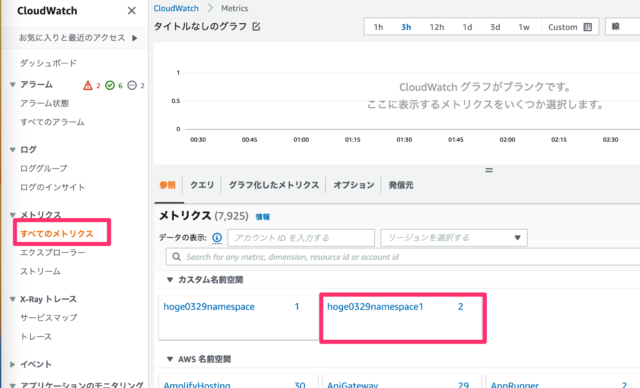
Task: Open the AppRunner namespace
Action: pyautogui.click(x=515, y=385)
